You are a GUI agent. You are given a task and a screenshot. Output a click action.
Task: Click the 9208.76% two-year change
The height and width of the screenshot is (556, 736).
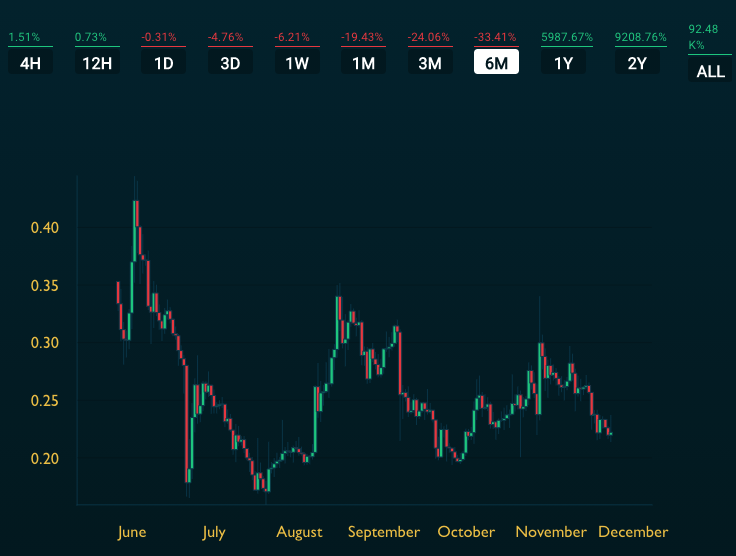(641, 37)
